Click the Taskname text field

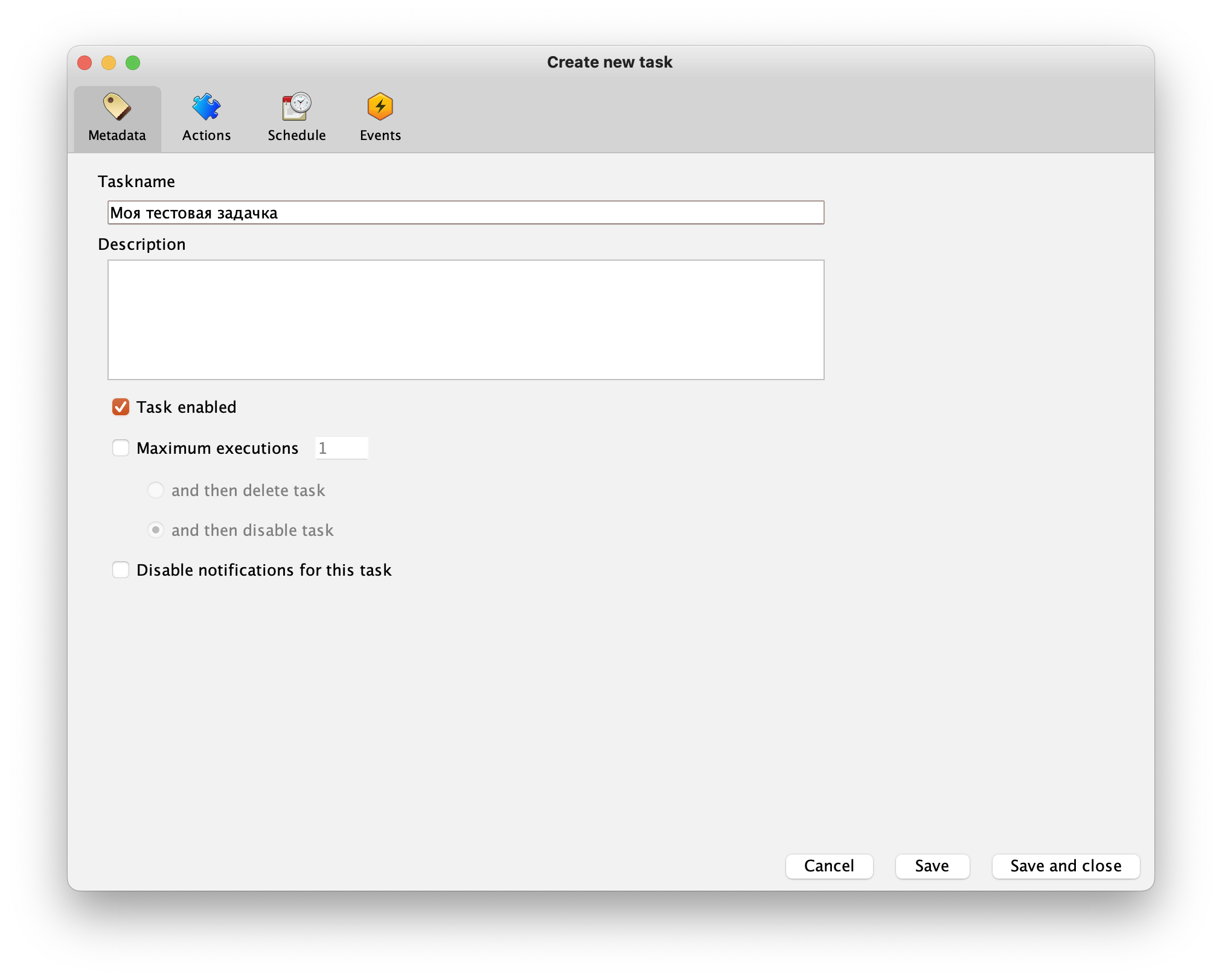pos(465,213)
